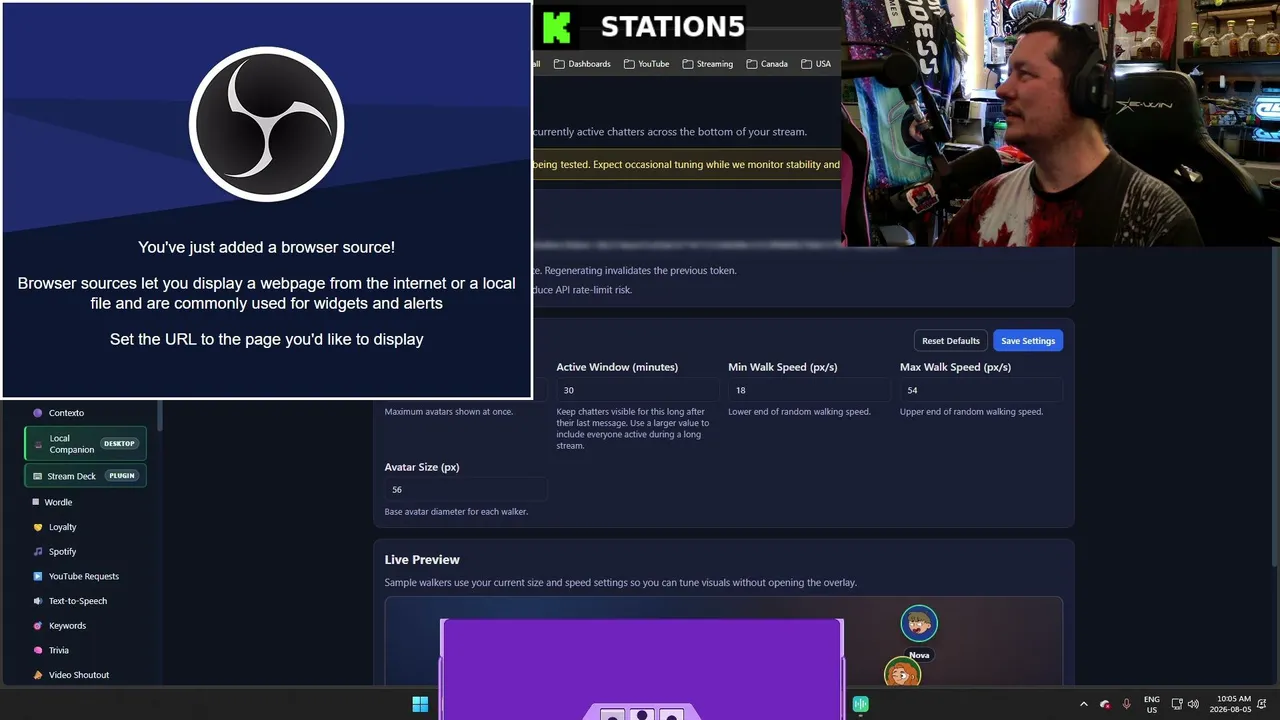Viewport: 1280px width, 720px height.
Task: Open the YouTube bookmarks folder
Action: [x=646, y=64]
